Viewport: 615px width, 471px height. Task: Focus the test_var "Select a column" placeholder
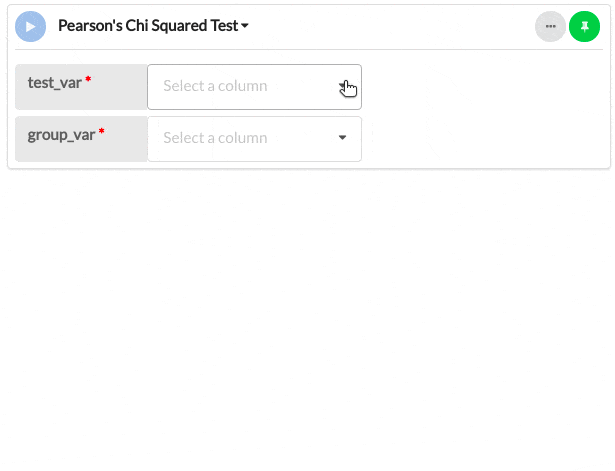(215, 87)
